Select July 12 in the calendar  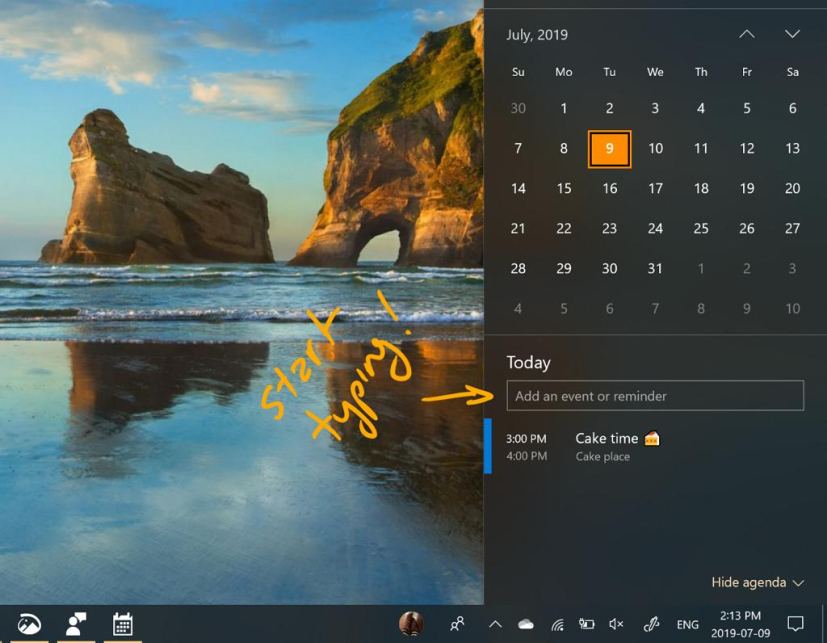[747, 149]
